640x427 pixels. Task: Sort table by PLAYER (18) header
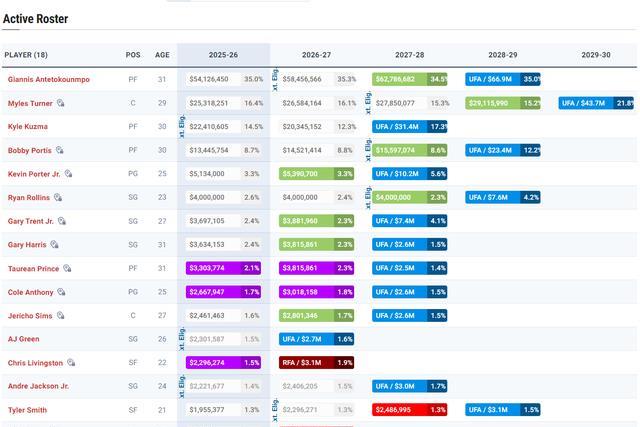pyautogui.click(x=26, y=55)
